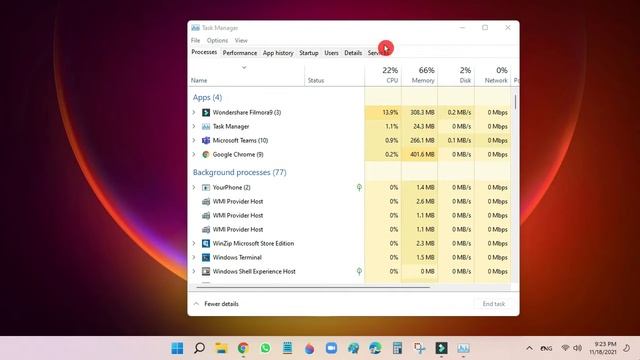640x360 pixels.
Task: Sort processes by the Network column header
Action: coord(493,75)
